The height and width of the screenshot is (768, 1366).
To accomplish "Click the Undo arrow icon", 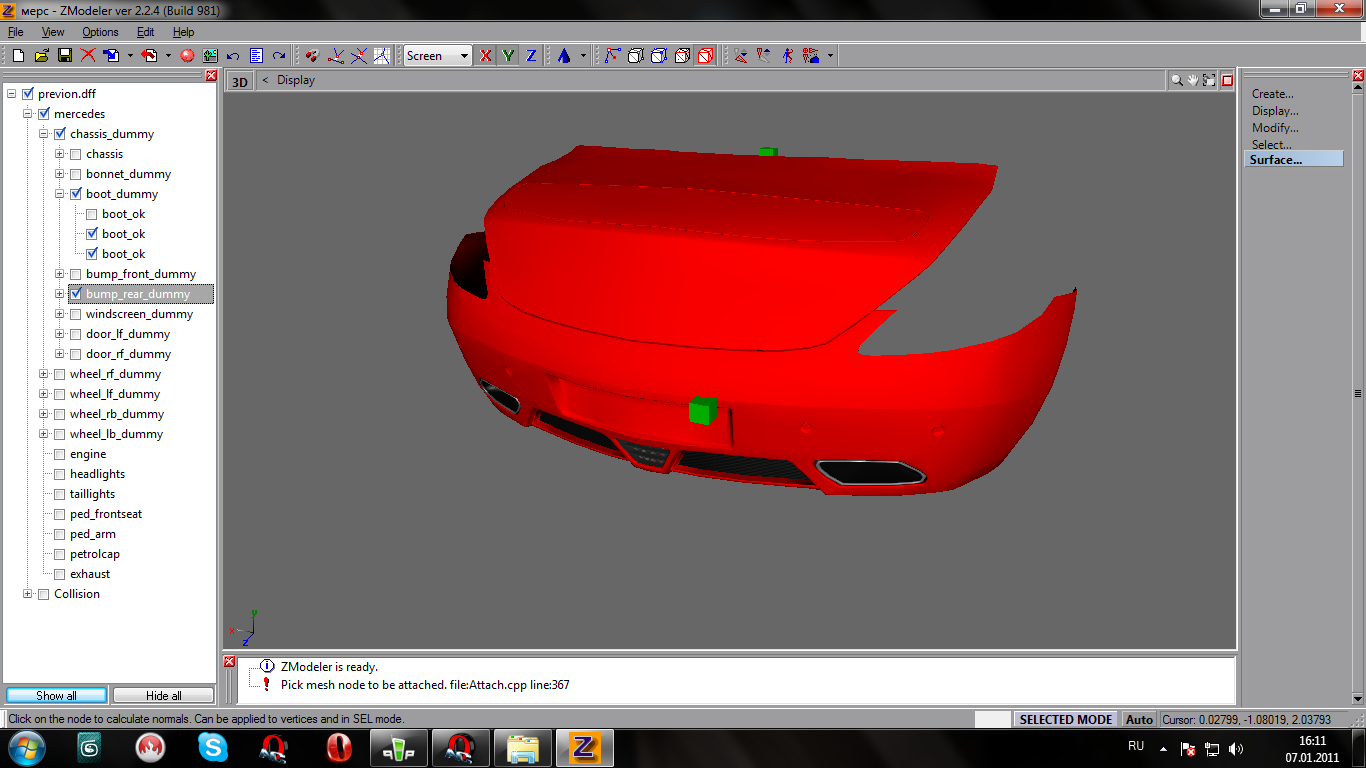I will coord(233,56).
